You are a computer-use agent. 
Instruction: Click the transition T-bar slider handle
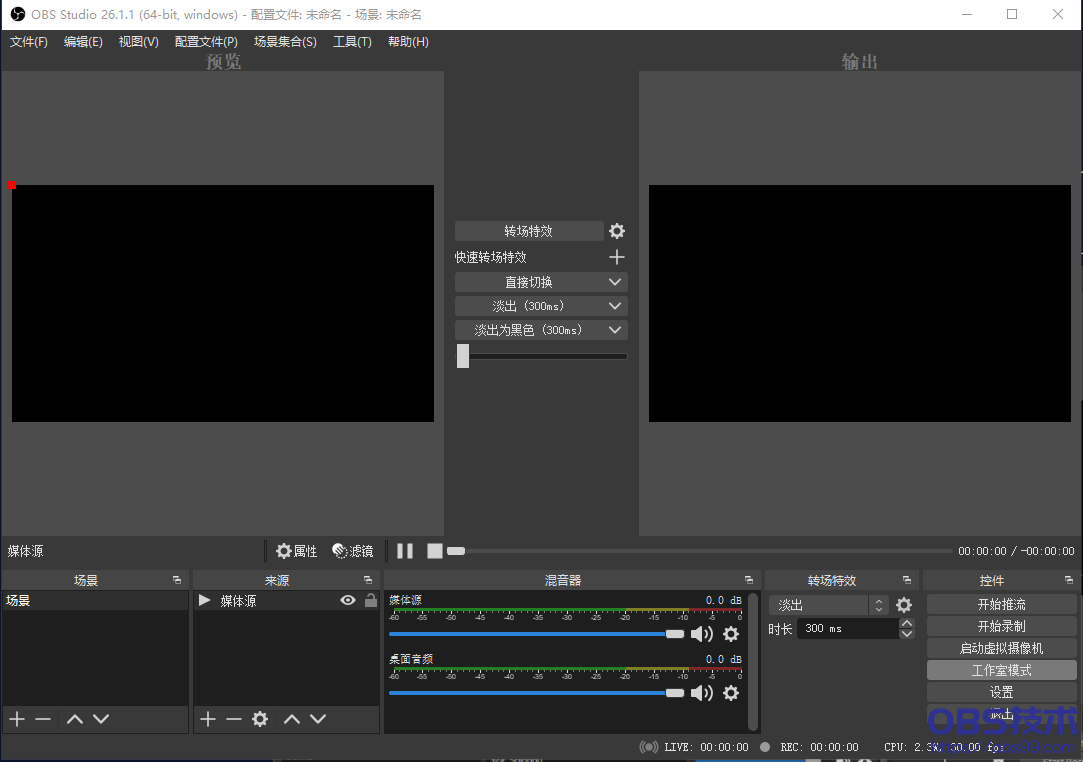463,356
